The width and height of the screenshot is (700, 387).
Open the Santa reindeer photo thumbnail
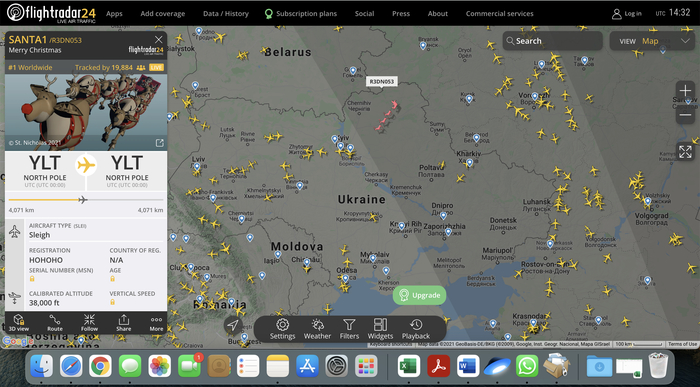[86, 112]
